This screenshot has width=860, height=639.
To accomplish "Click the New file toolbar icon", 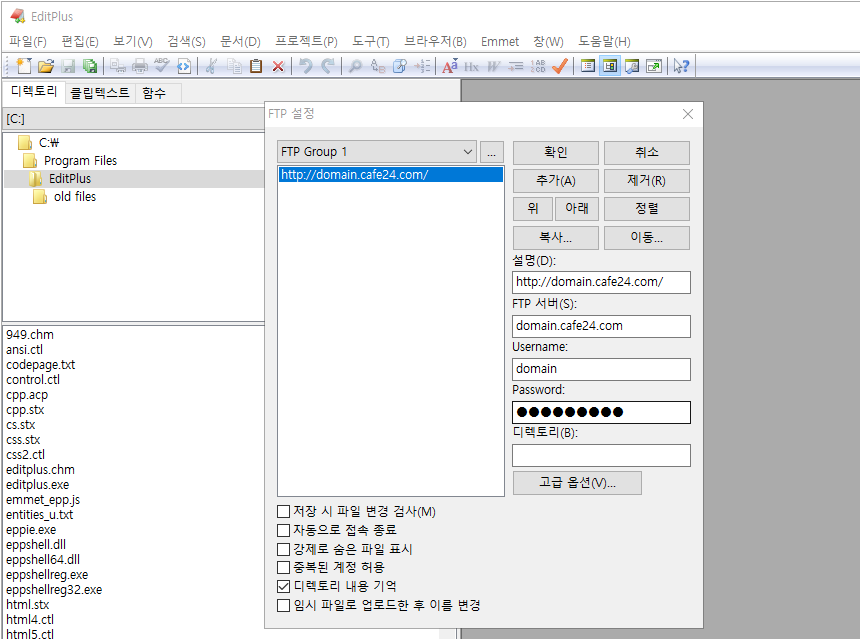I will click(24, 66).
